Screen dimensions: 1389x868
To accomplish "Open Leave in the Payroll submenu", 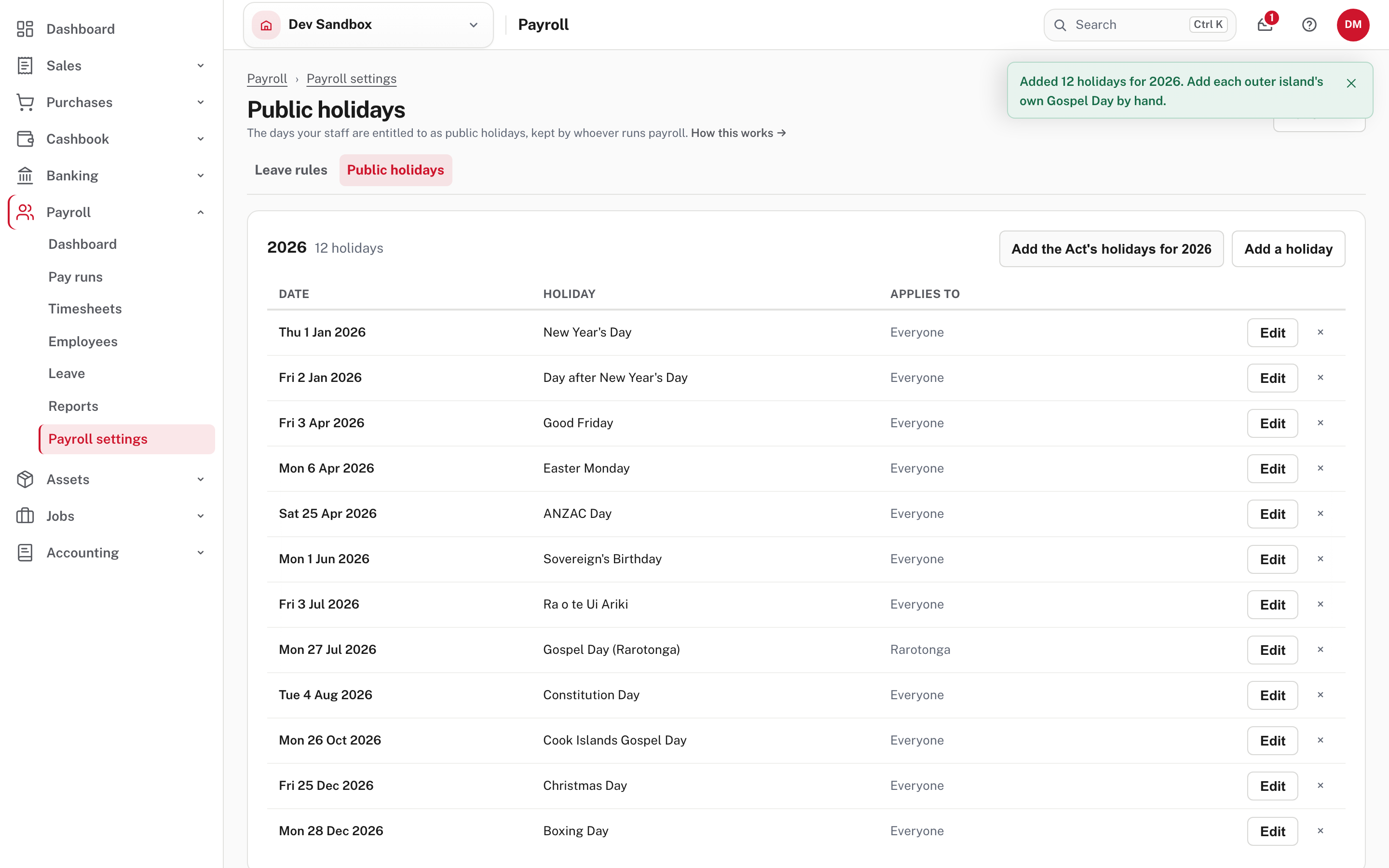I will coord(67,374).
